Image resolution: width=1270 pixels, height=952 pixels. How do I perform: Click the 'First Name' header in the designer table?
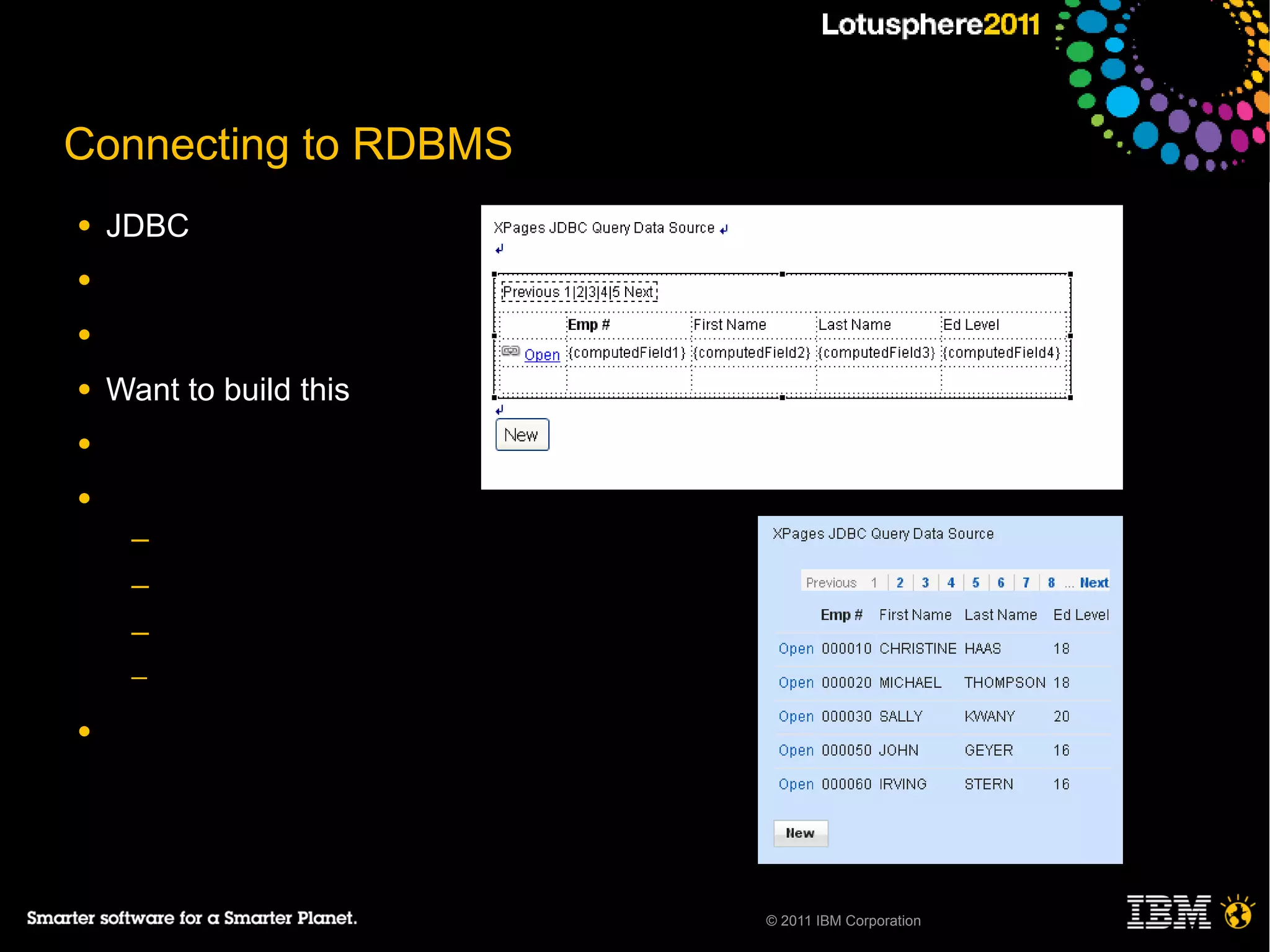(730, 324)
